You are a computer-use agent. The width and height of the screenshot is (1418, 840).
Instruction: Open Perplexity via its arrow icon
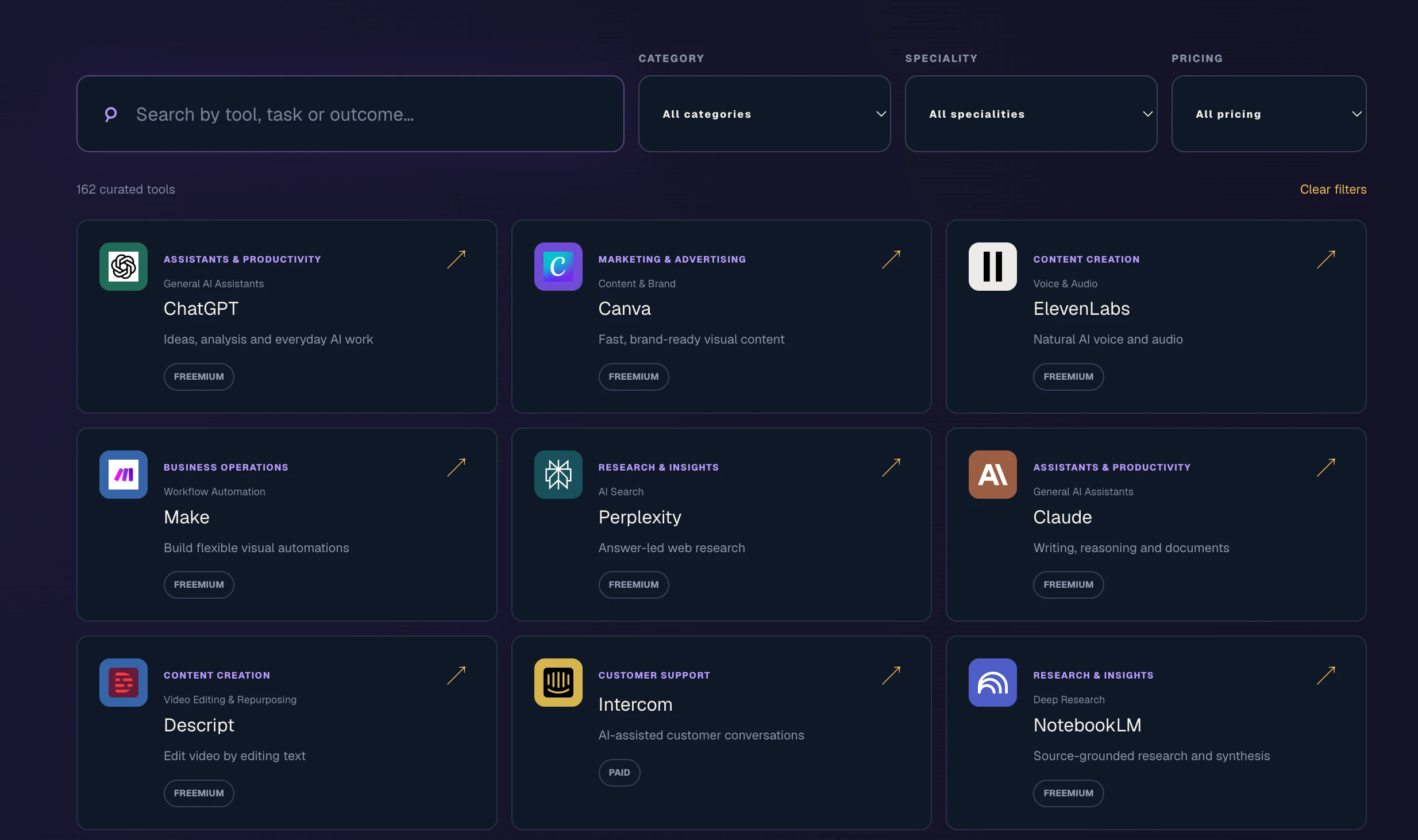891,468
